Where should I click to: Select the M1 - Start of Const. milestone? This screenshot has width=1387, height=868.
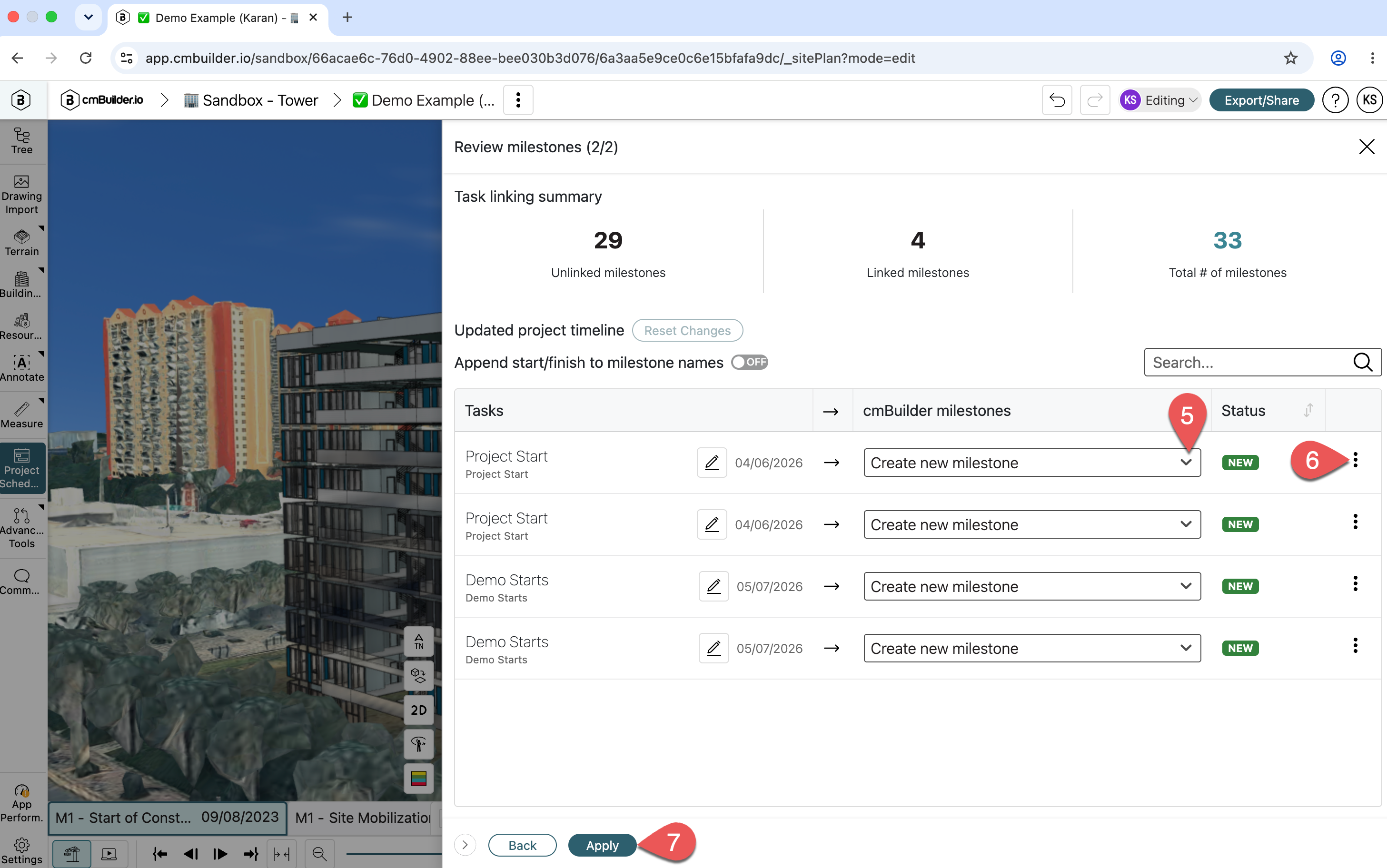point(167,818)
